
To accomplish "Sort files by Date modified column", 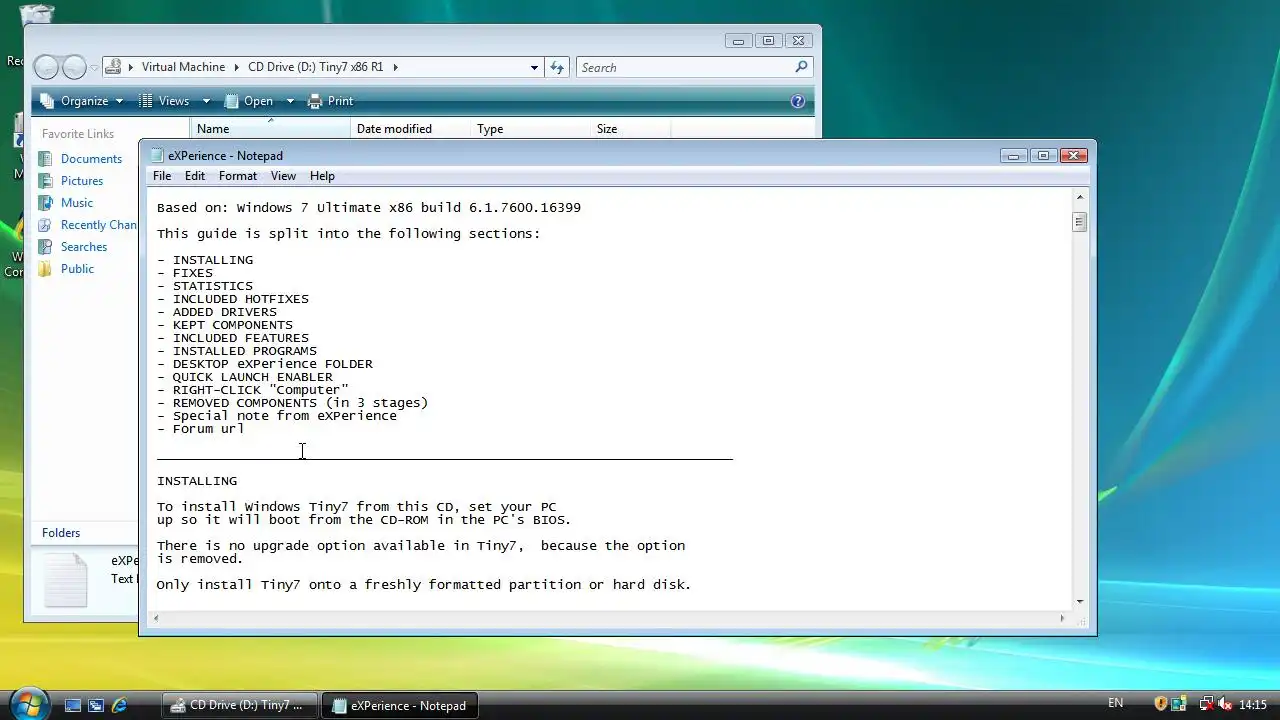I will 410,129.
